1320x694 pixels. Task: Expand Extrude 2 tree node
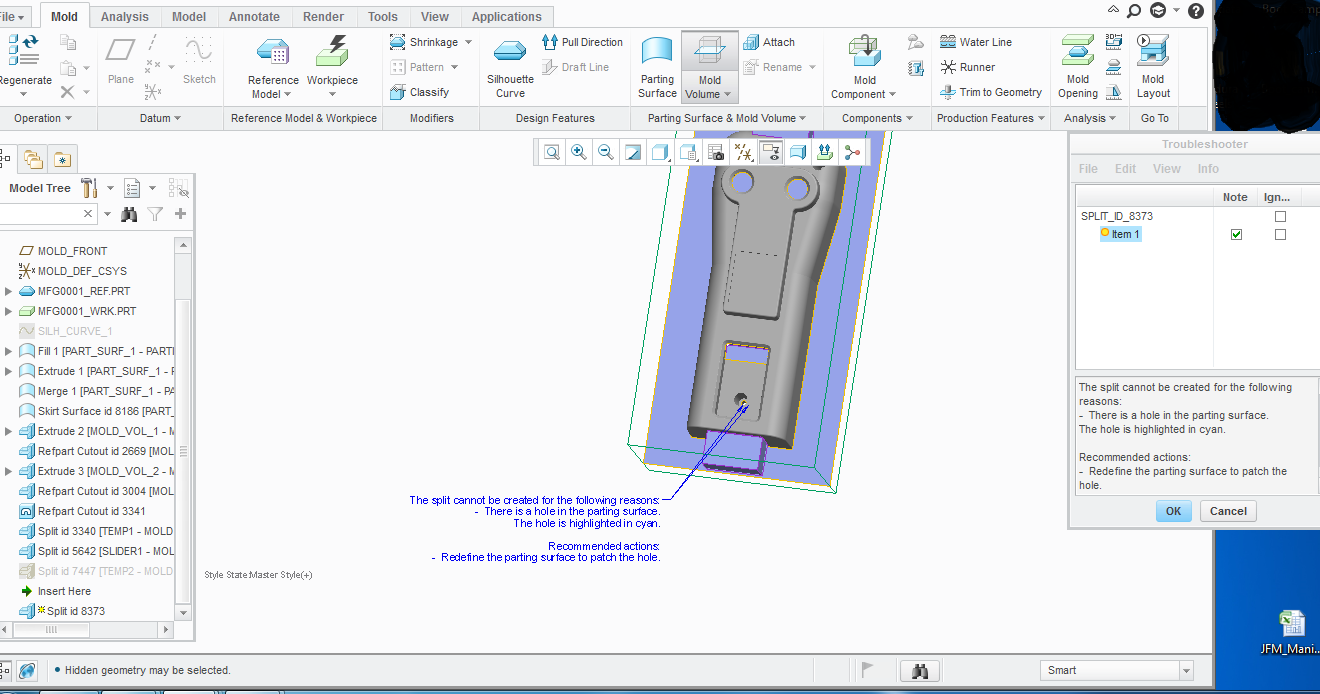coord(8,431)
